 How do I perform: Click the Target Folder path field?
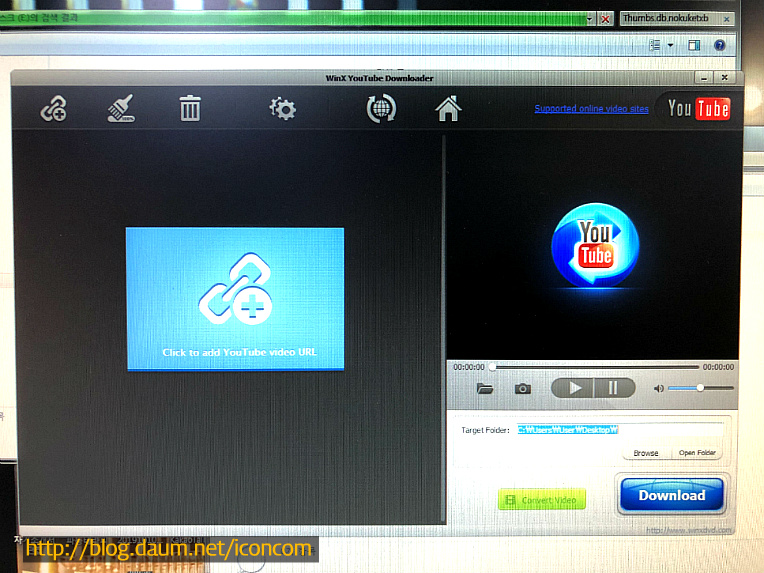620,430
